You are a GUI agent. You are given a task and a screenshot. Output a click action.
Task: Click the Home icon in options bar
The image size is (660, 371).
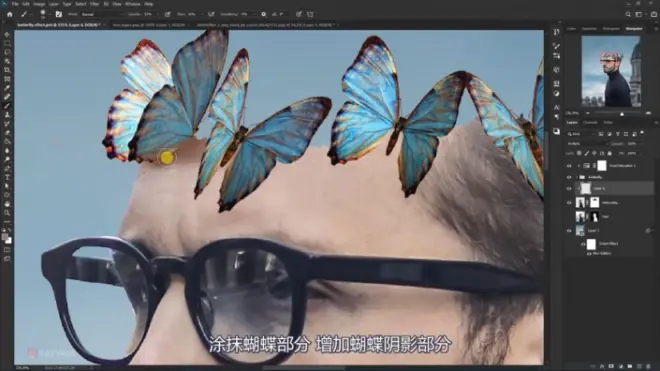coord(10,14)
